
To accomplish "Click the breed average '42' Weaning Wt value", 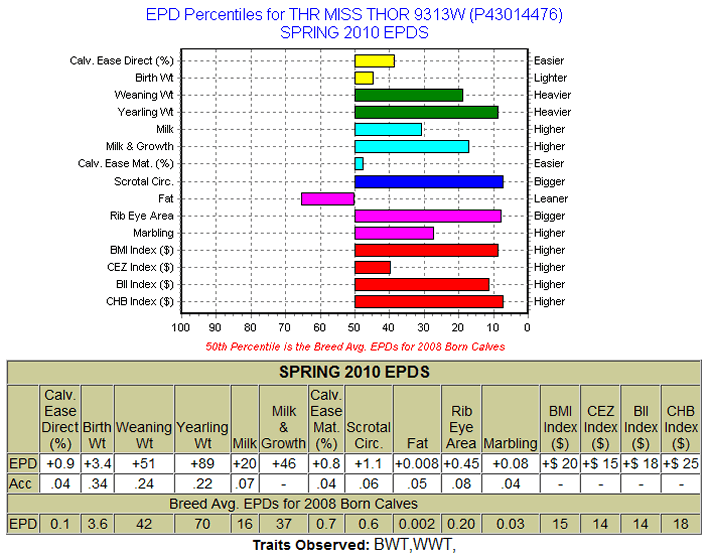I will (x=144, y=524).
